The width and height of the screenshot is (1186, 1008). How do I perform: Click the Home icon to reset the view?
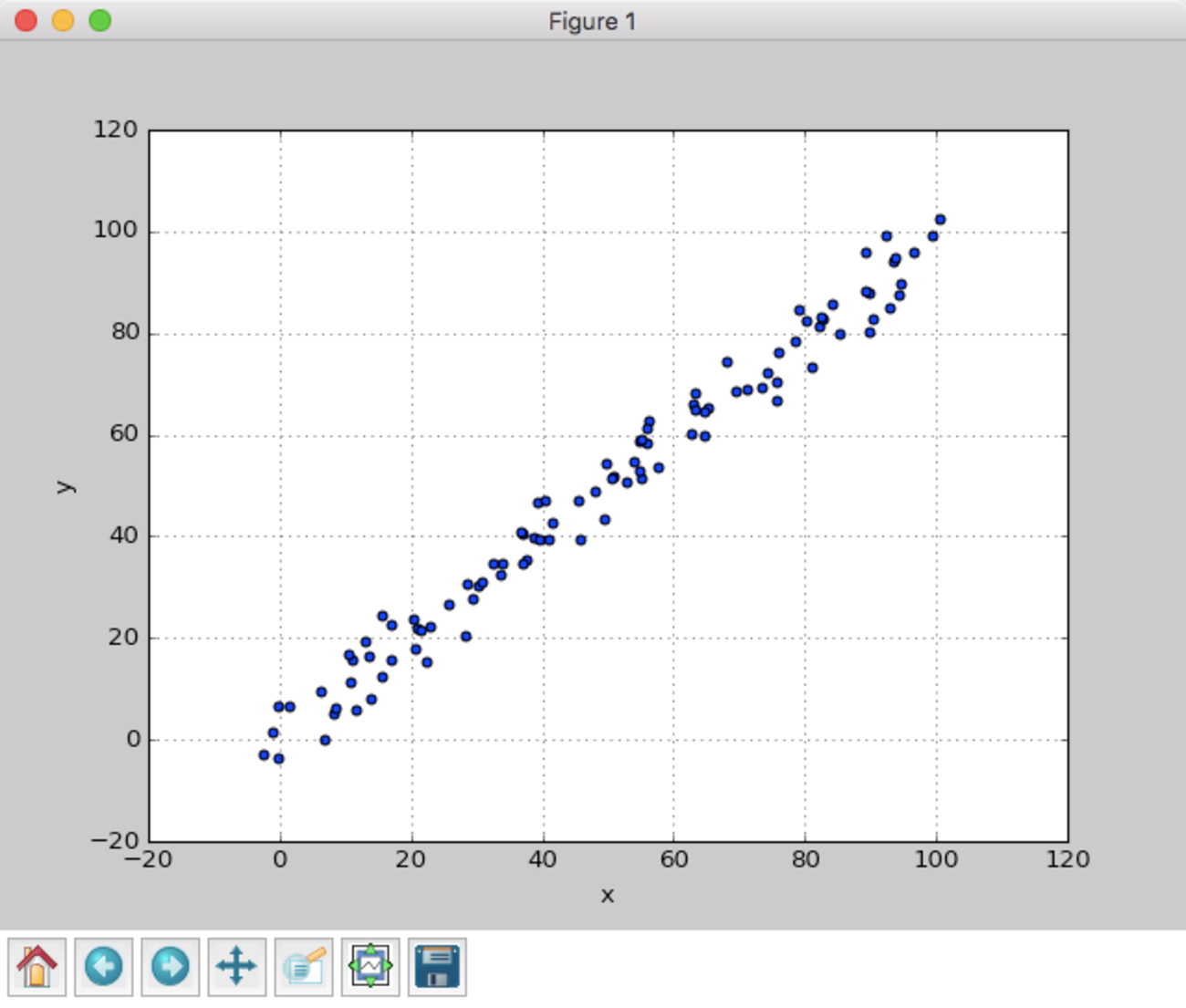coord(37,966)
